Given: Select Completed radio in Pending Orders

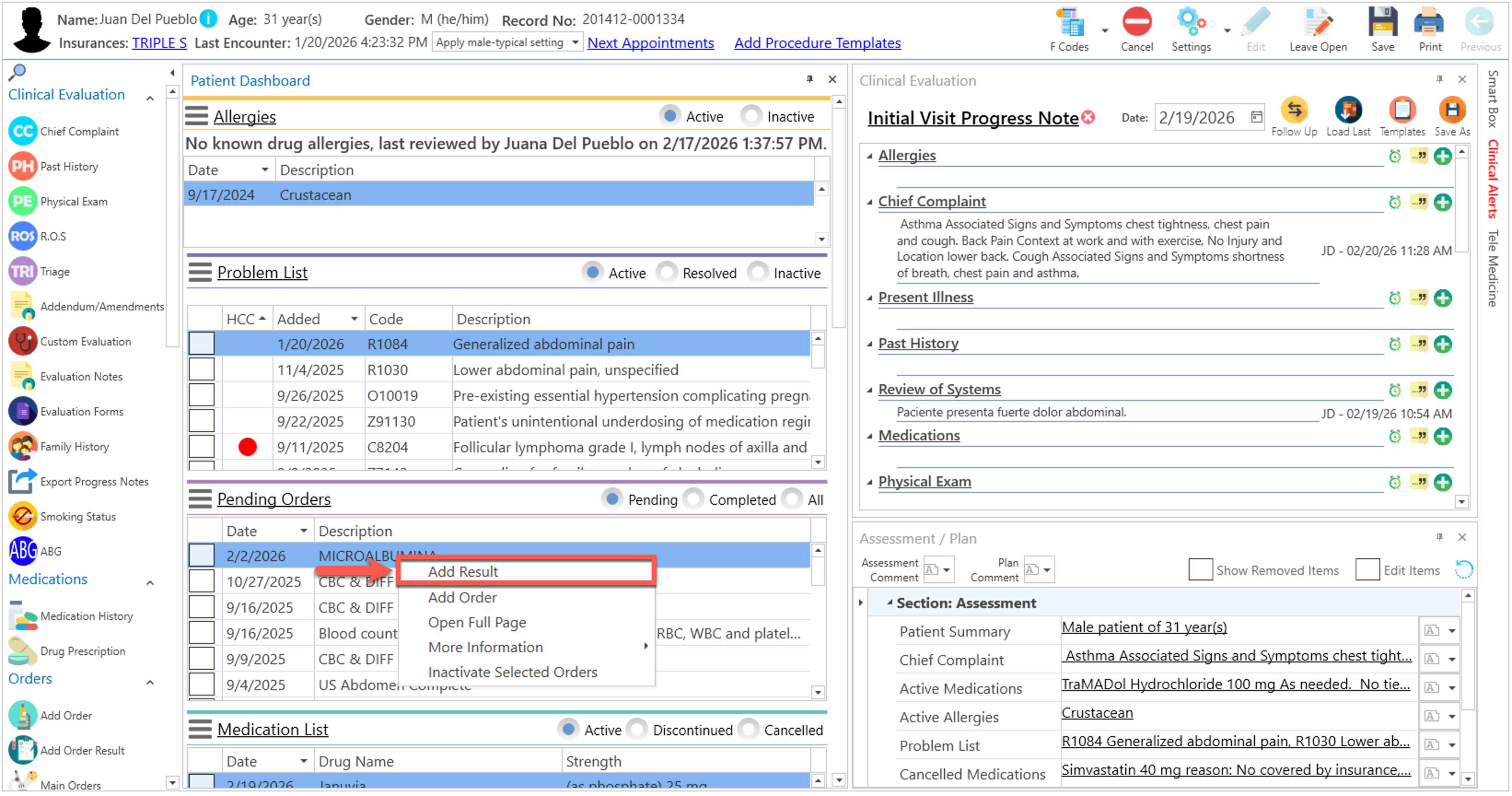Looking at the screenshot, I should 694,499.
